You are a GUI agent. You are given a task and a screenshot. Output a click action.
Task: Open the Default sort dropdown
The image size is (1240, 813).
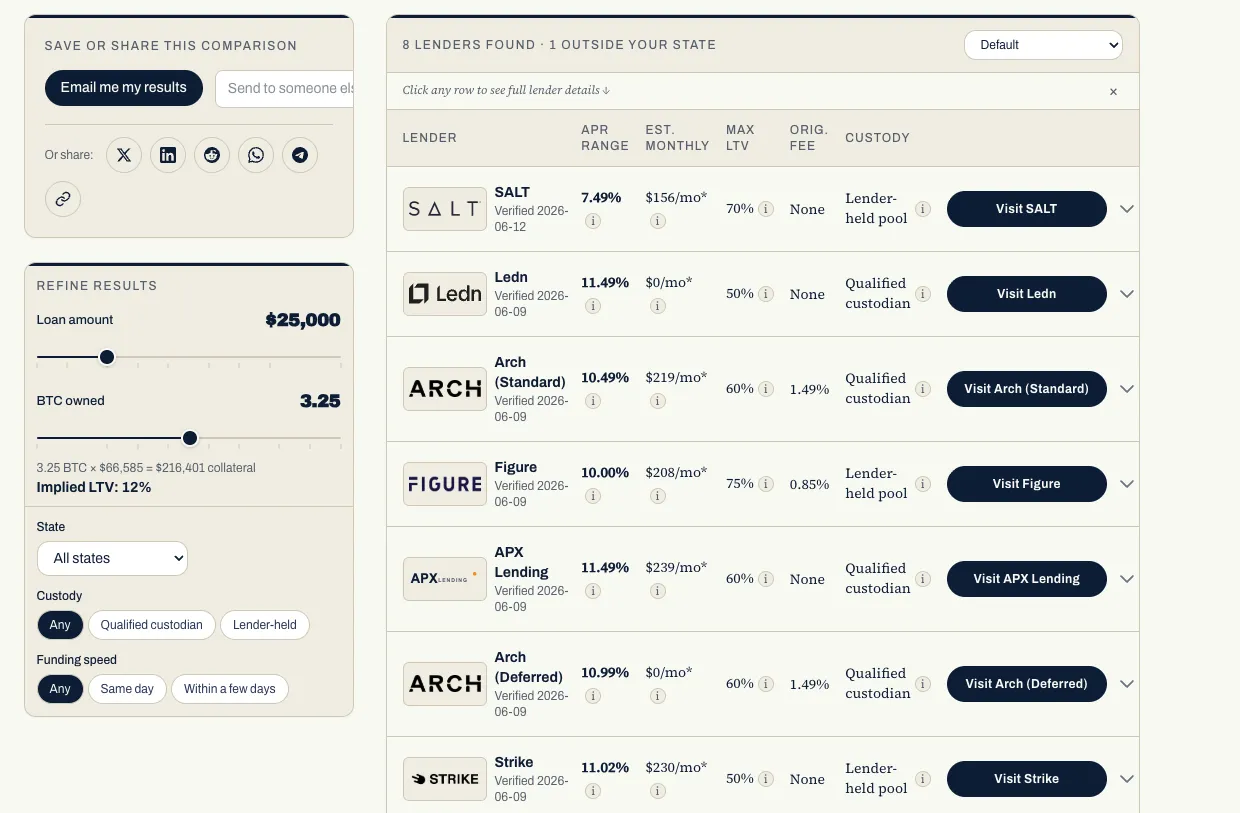coord(1043,45)
